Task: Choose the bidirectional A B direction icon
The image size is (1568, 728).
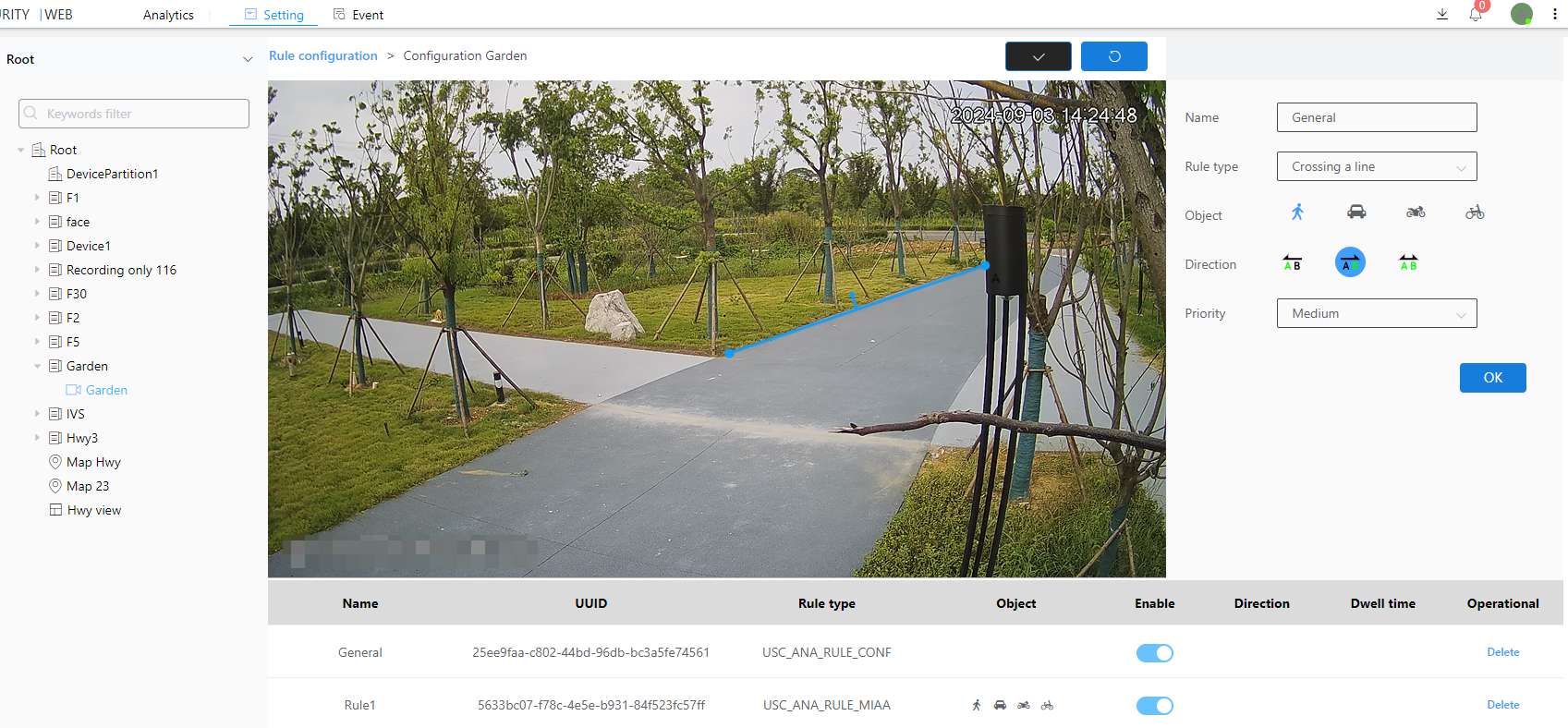Action: click(1408, 263)
